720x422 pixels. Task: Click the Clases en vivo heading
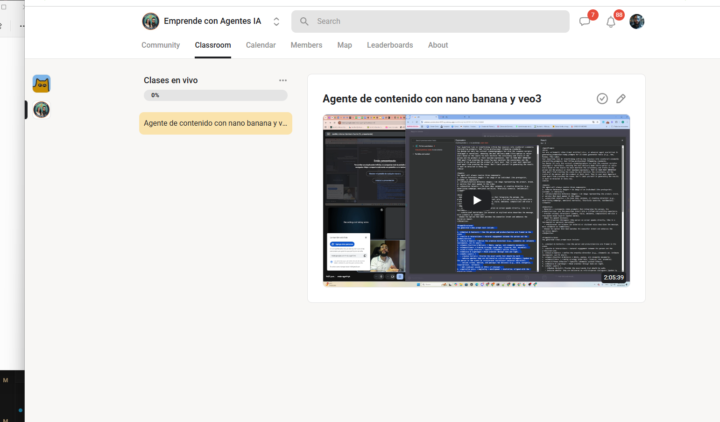point(171,80)
